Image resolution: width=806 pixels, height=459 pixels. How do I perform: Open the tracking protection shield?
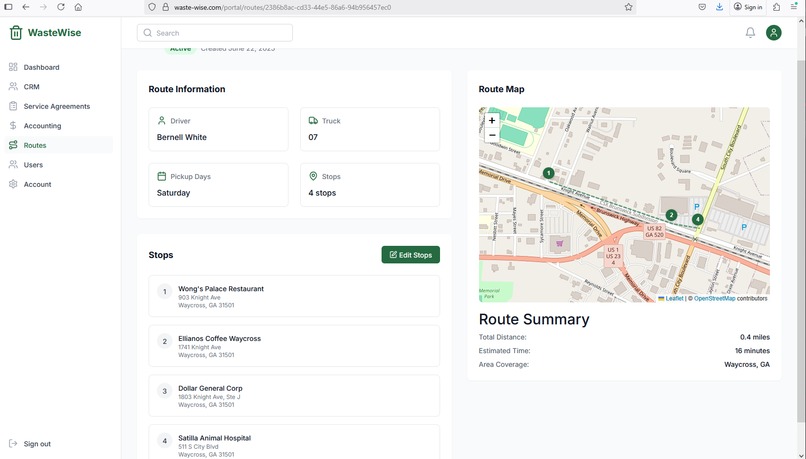click(152, 7)
